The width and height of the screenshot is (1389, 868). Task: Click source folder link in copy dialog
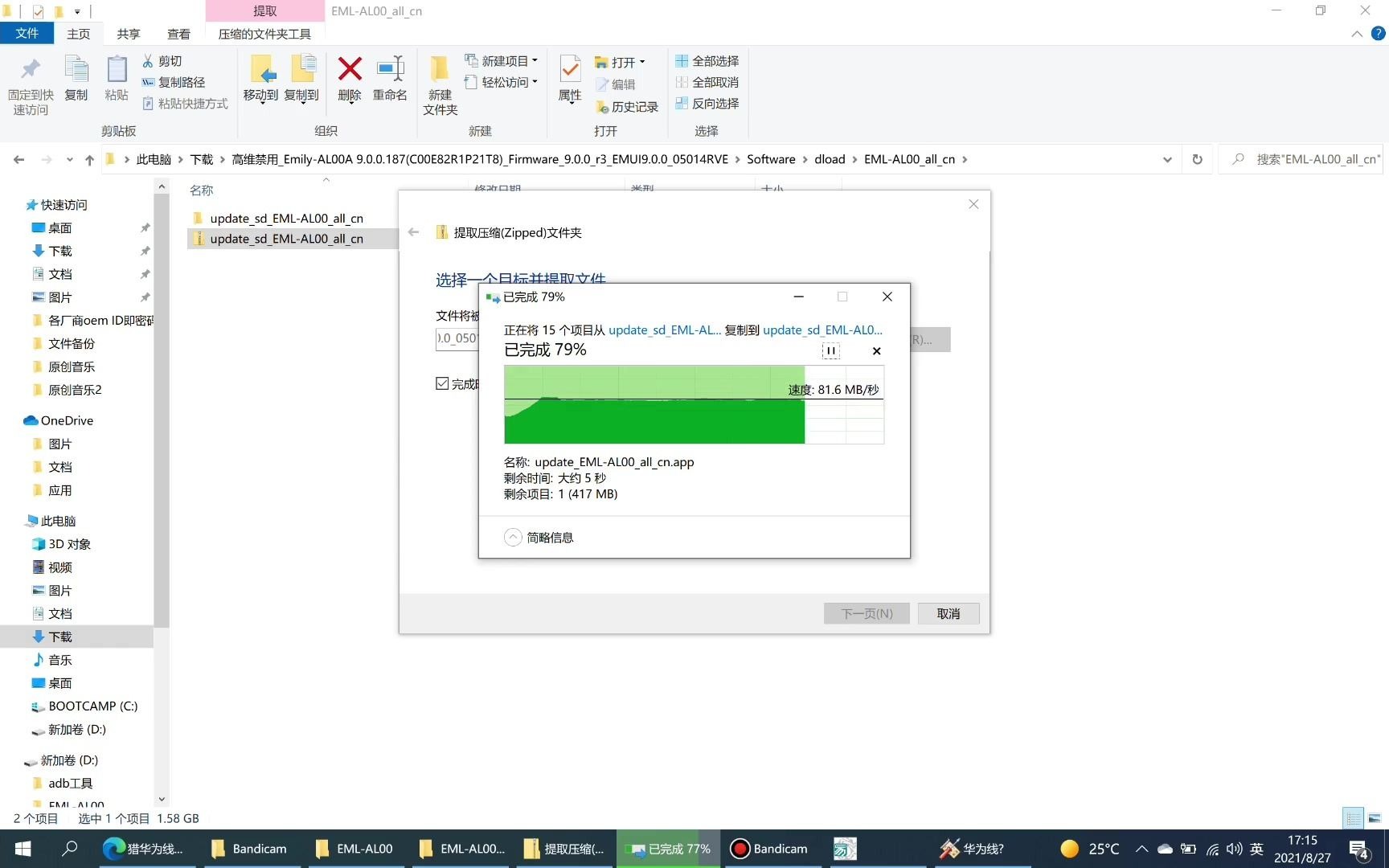point(665,330)
